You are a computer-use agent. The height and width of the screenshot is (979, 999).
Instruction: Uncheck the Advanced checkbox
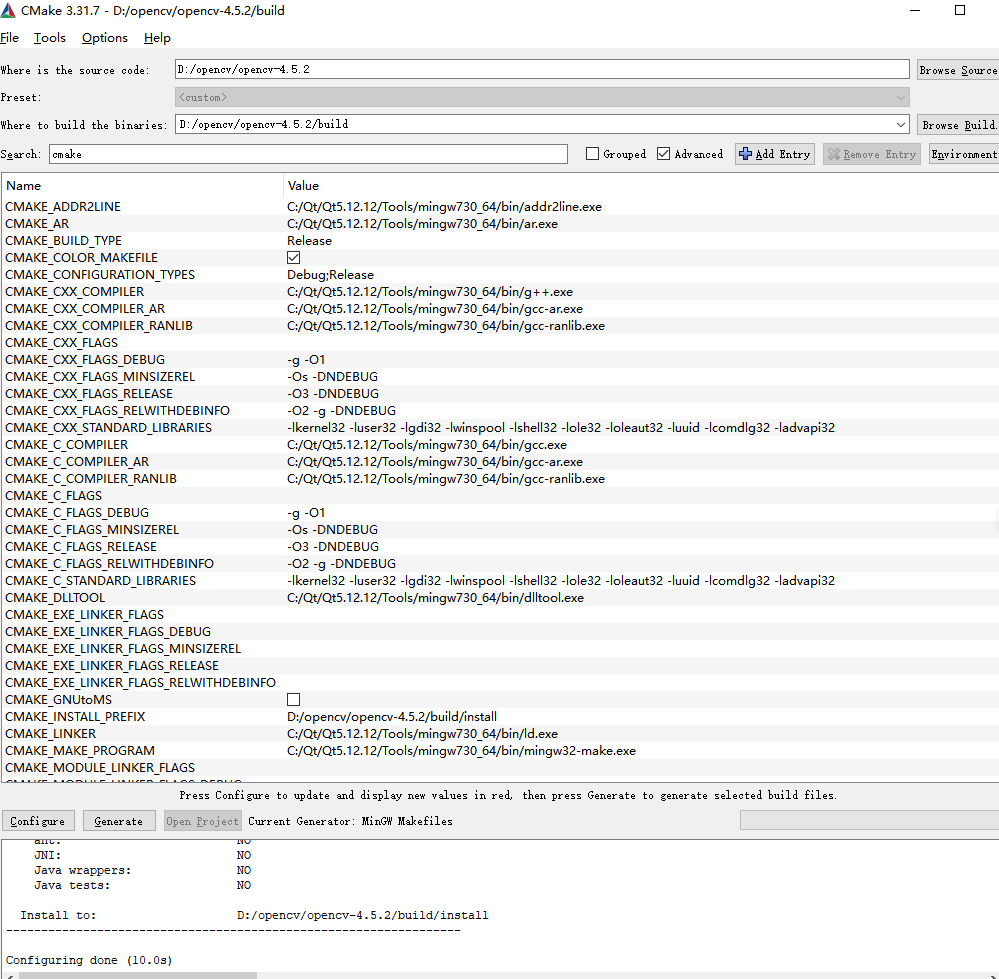coord(663,154)
